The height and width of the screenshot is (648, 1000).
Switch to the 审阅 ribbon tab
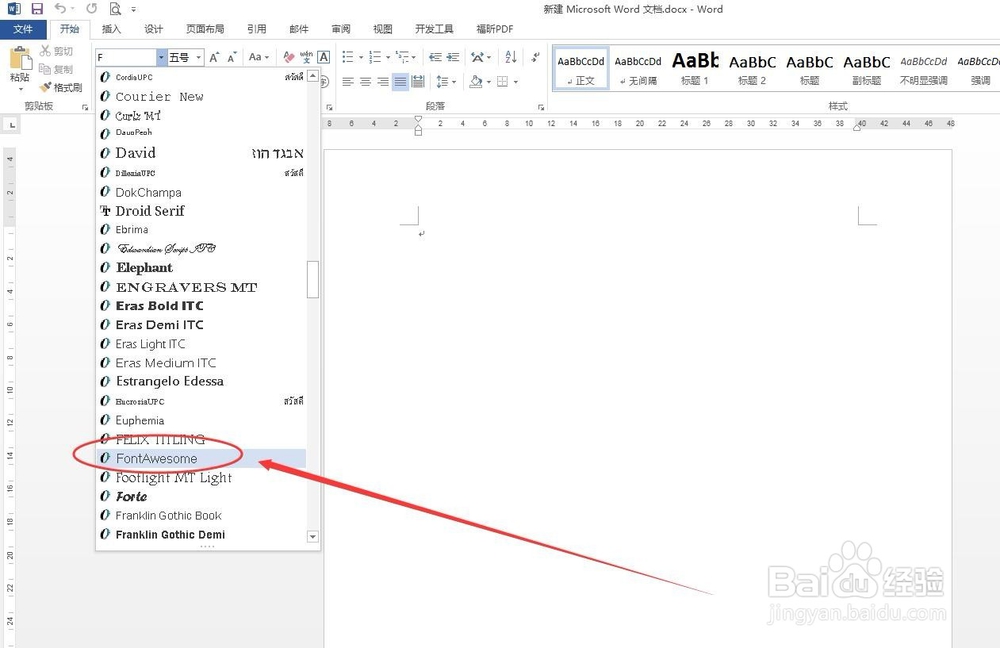point(341,29)
